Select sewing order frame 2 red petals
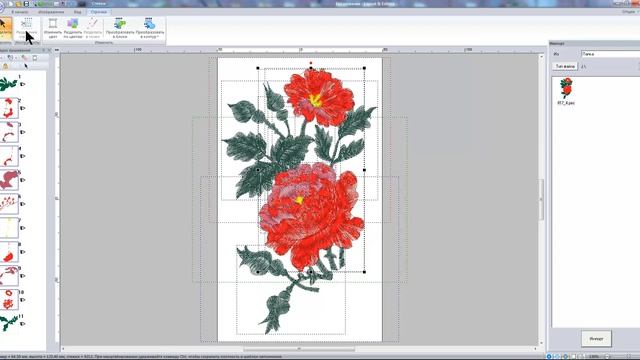Viewport: 640px width, 360px height. pyautogui.click(x=9, y=108)
